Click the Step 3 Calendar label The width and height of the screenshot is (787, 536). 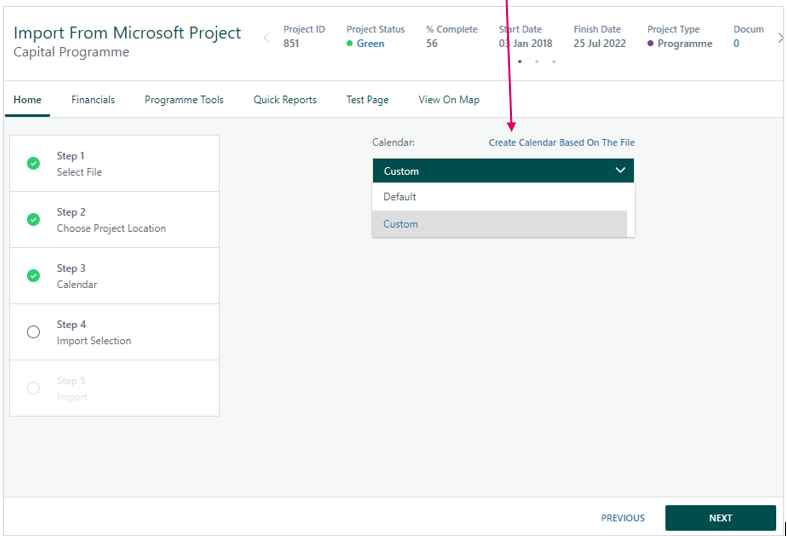[x=77, y=285]
